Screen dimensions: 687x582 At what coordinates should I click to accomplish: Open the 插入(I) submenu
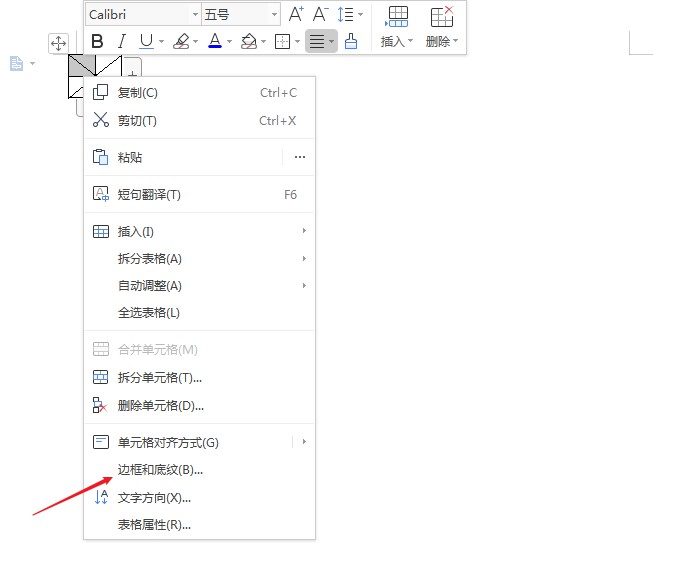[x=199, y=231]
